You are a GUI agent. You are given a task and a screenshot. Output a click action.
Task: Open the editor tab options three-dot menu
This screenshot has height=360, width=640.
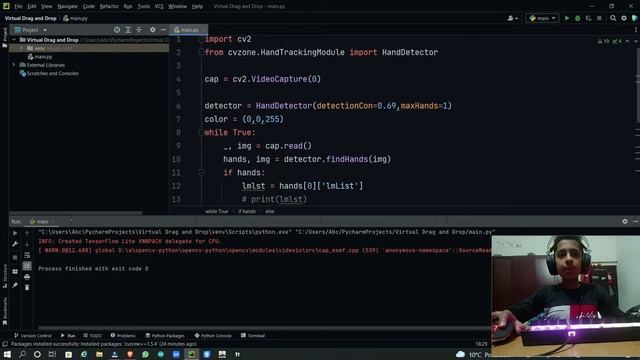click(636, 30)
